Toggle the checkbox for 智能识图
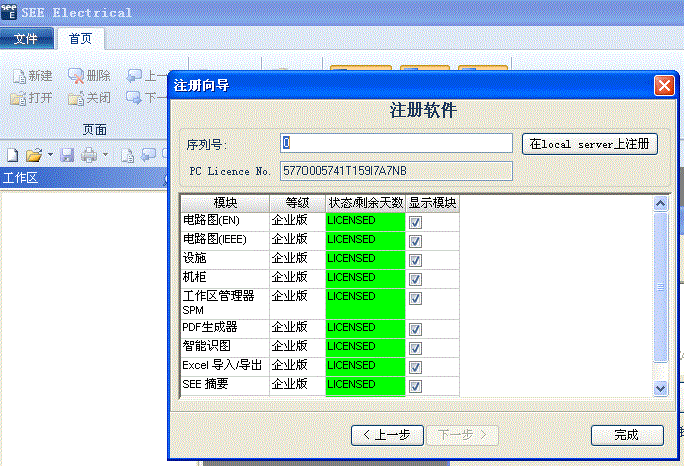 (415, 348)
